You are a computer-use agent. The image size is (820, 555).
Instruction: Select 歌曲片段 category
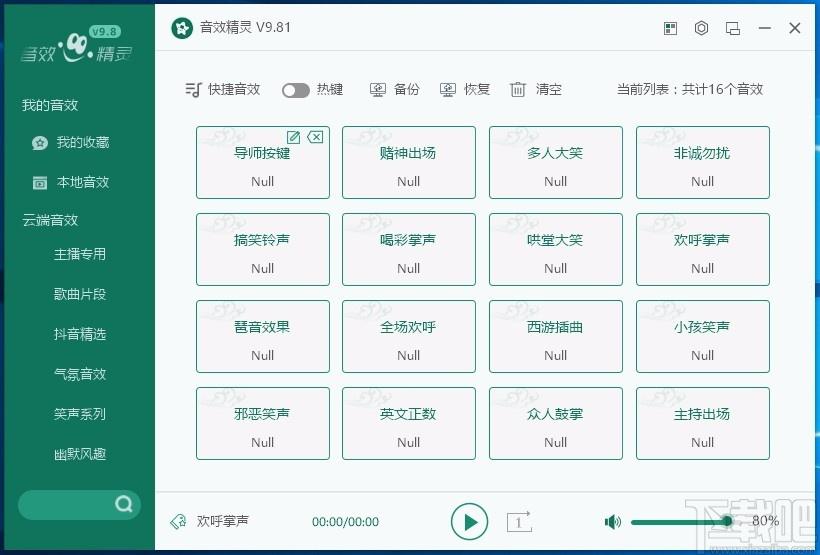coord(80,294)
